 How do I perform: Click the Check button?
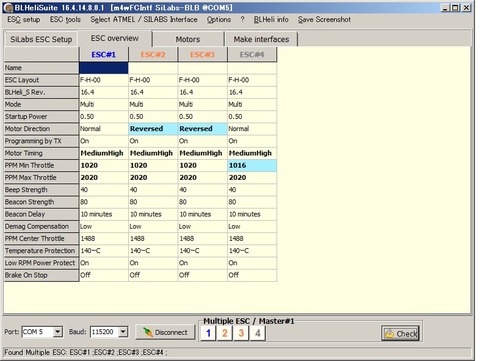(400, 333)
